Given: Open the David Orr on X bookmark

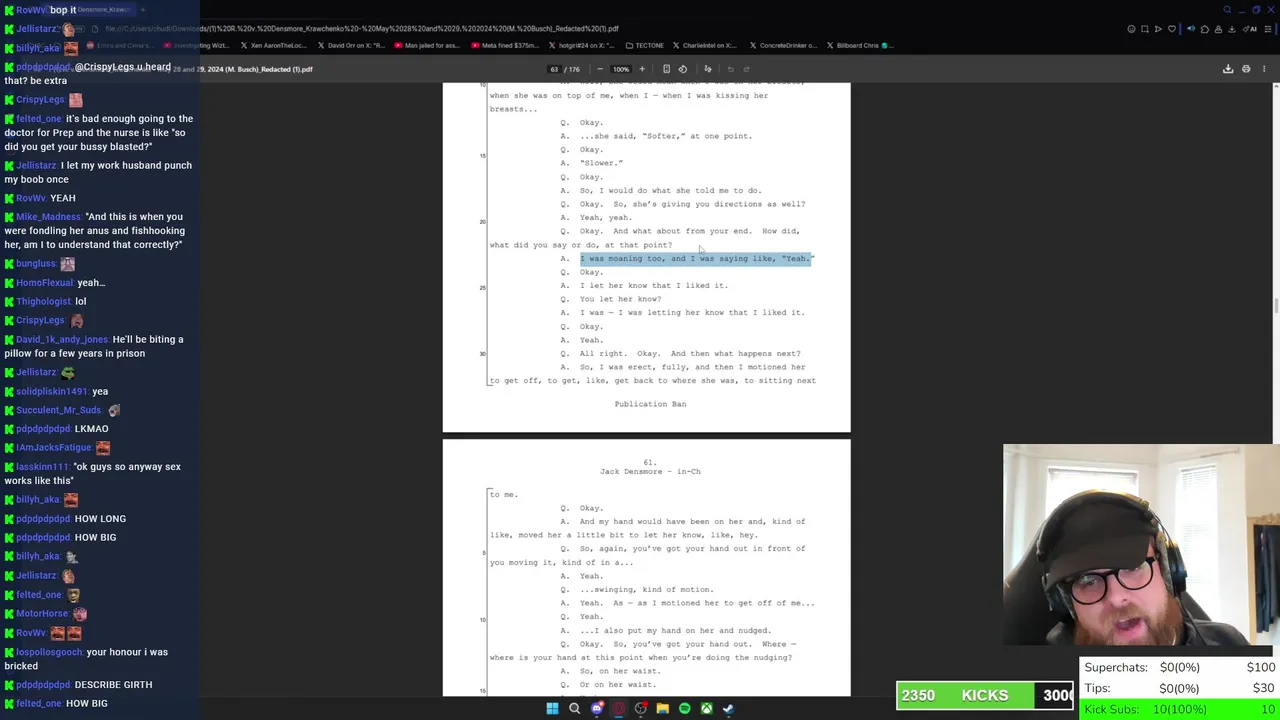Looking at the screenshot, I should point(352,45).
